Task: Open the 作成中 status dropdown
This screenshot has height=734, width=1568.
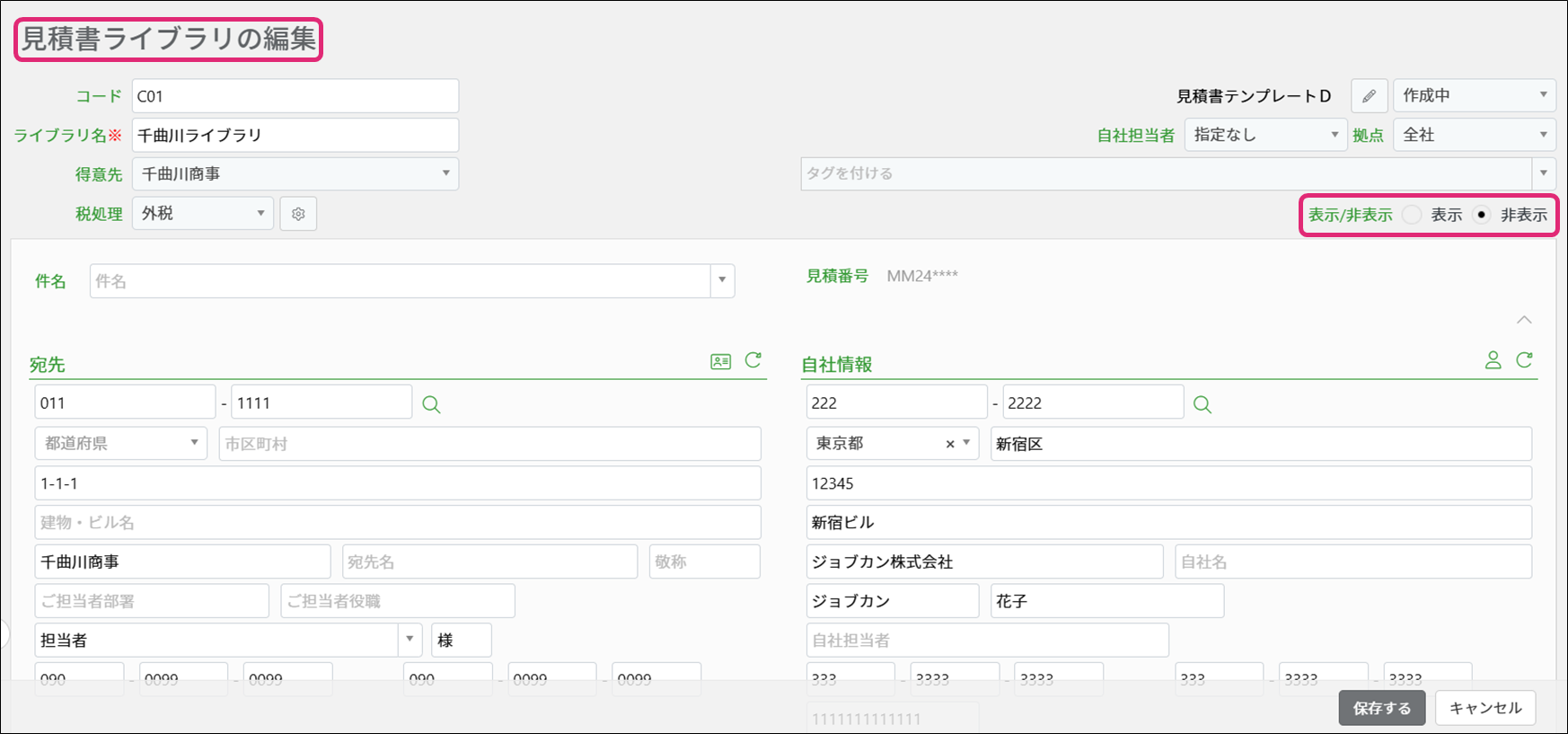Action: pyautogui.click(x=1474, y=95)
